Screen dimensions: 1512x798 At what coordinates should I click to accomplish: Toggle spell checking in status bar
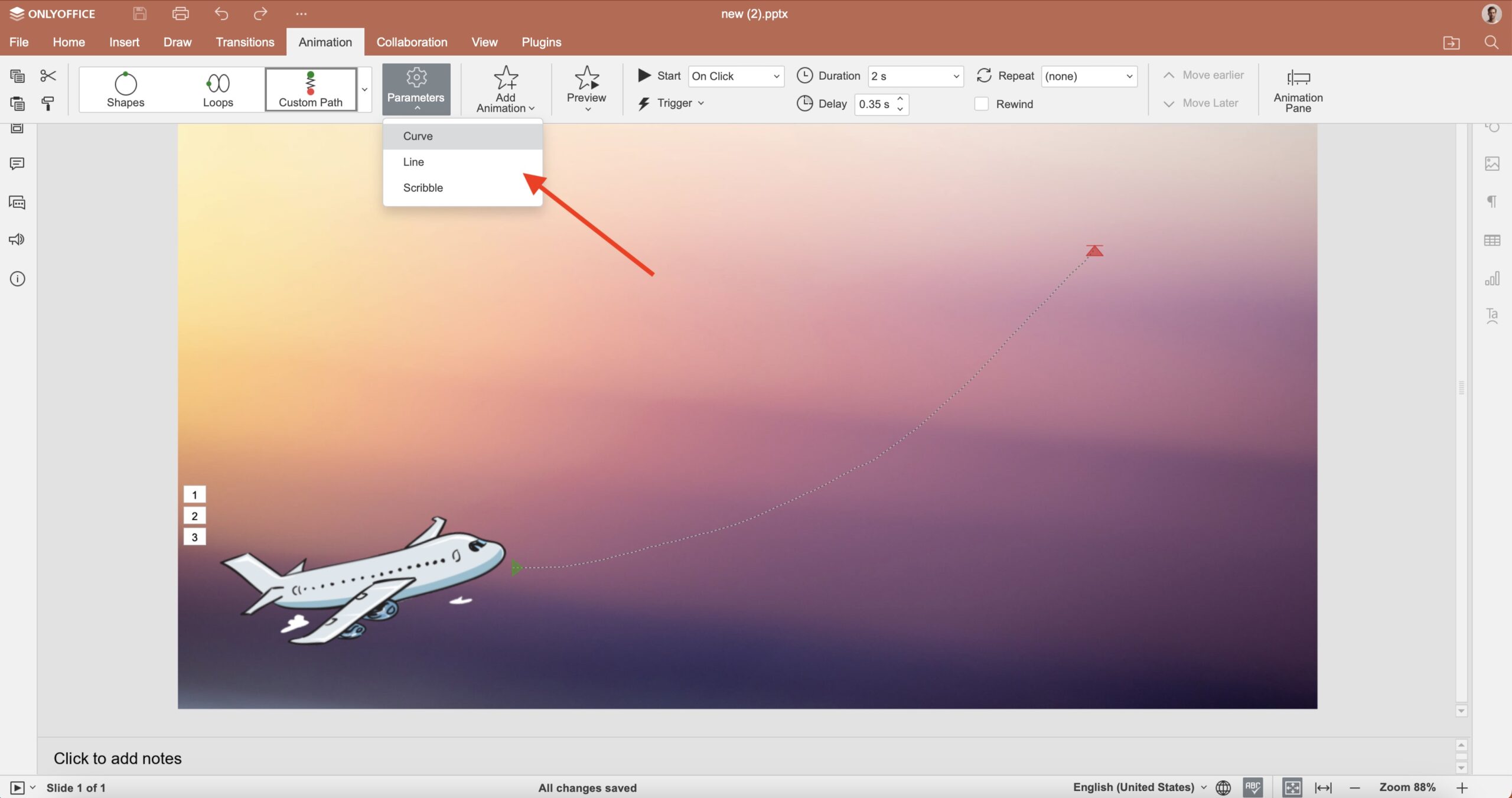pyautogui.click(x=1253, y=787)
